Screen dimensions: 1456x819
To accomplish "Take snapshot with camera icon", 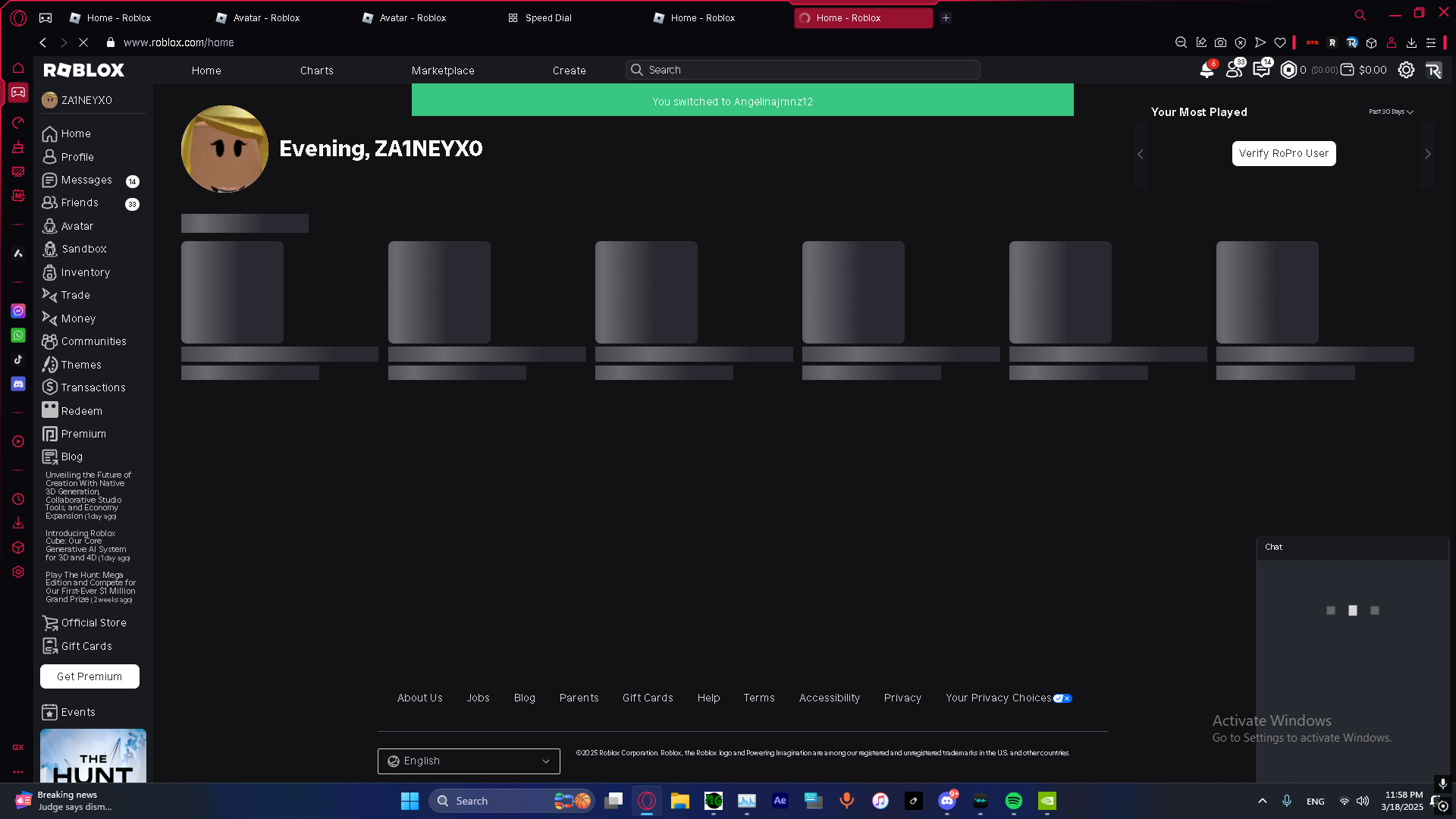I will (1220, 42).
